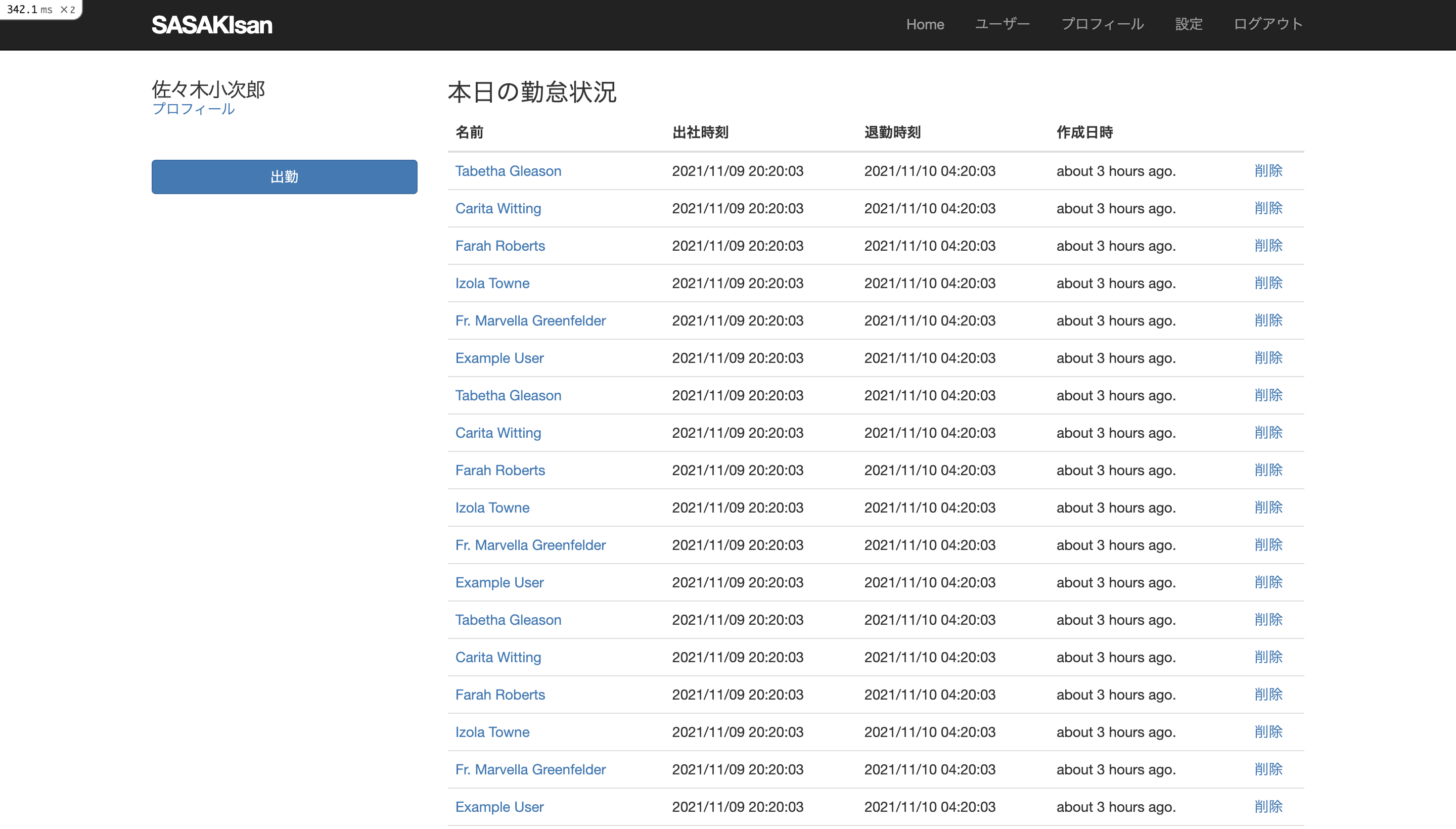Open first Izola Towne user link
Viewport: 1456px width, 829px height.
[x=492, y=283]
